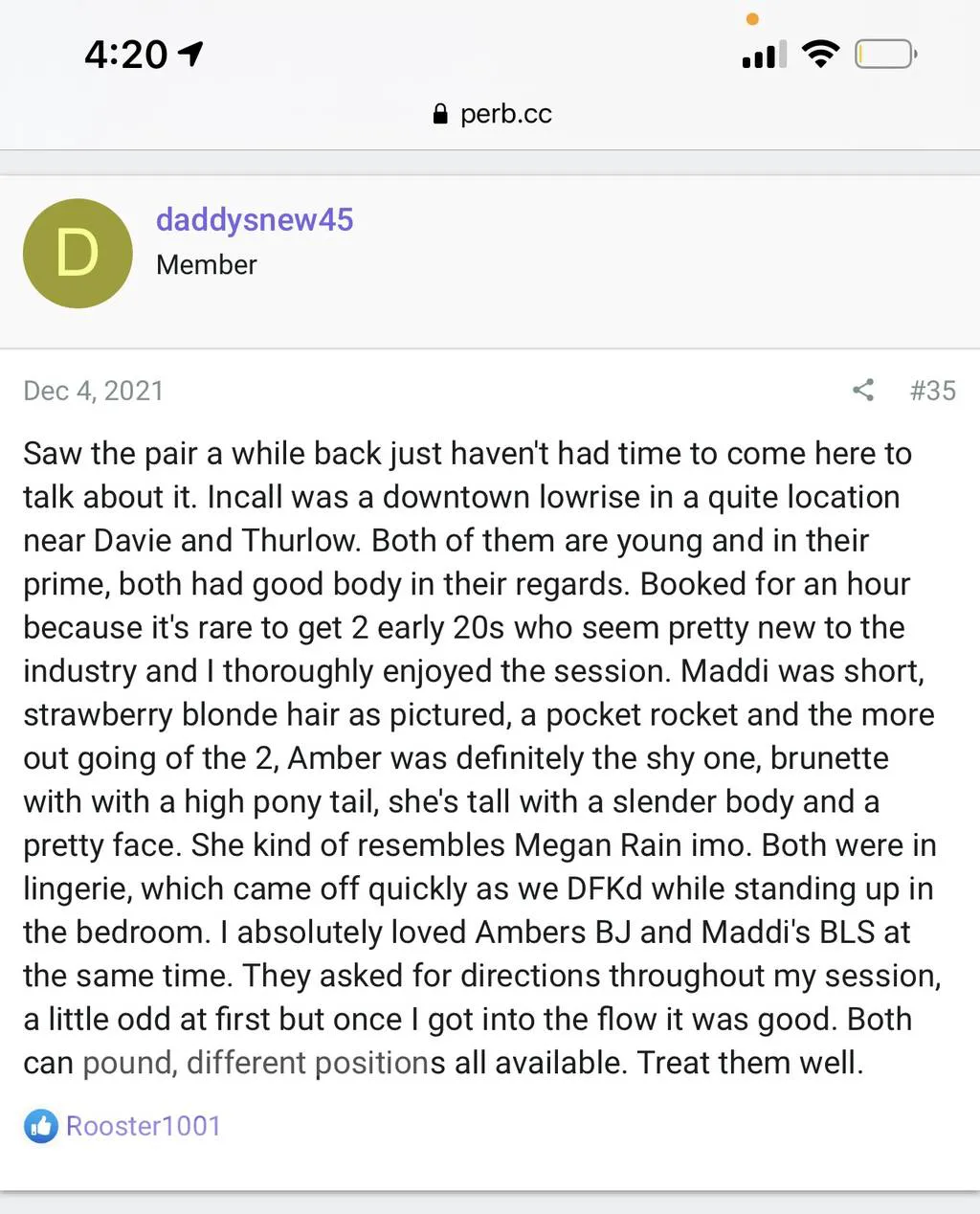Tap the closing sentence 'Treat them well.'
Screen dimensions: 980x1214
750,1063
